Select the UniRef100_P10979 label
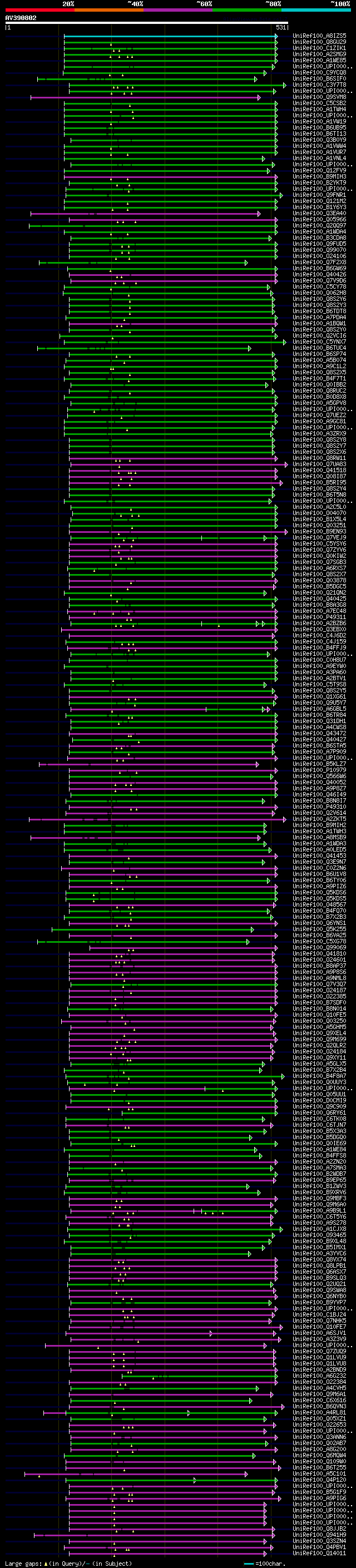The height and width of the screenshot is (1568, 356). 319,770
